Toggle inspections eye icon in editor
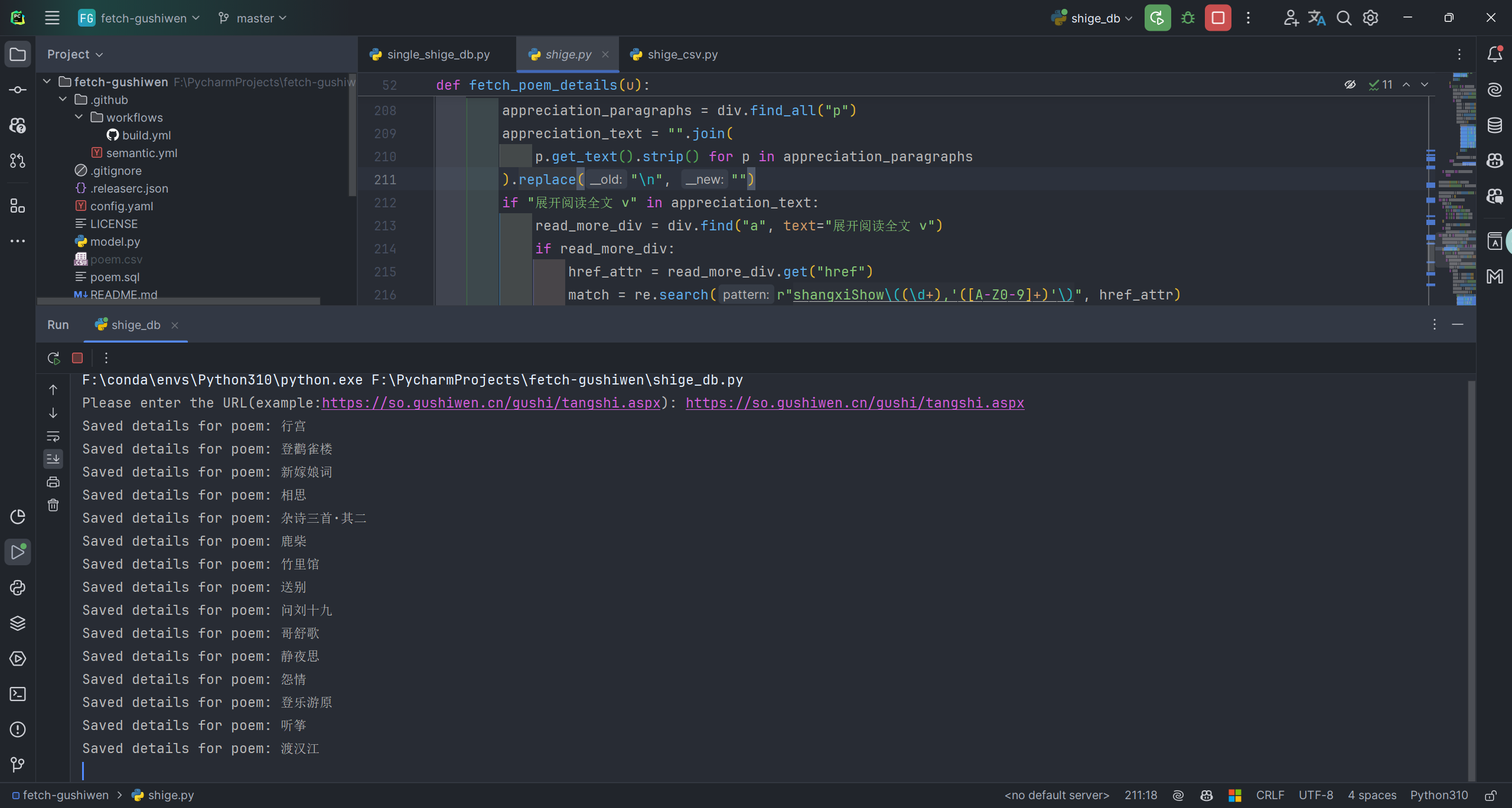 [1350, 84]
